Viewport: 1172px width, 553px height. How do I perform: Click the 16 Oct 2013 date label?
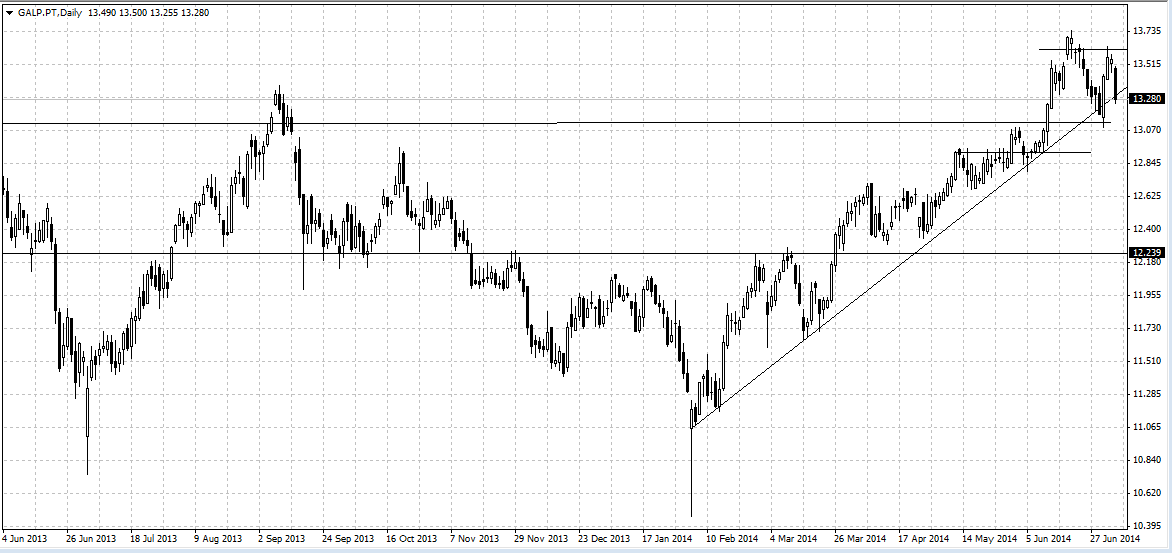tap(412, 538)
